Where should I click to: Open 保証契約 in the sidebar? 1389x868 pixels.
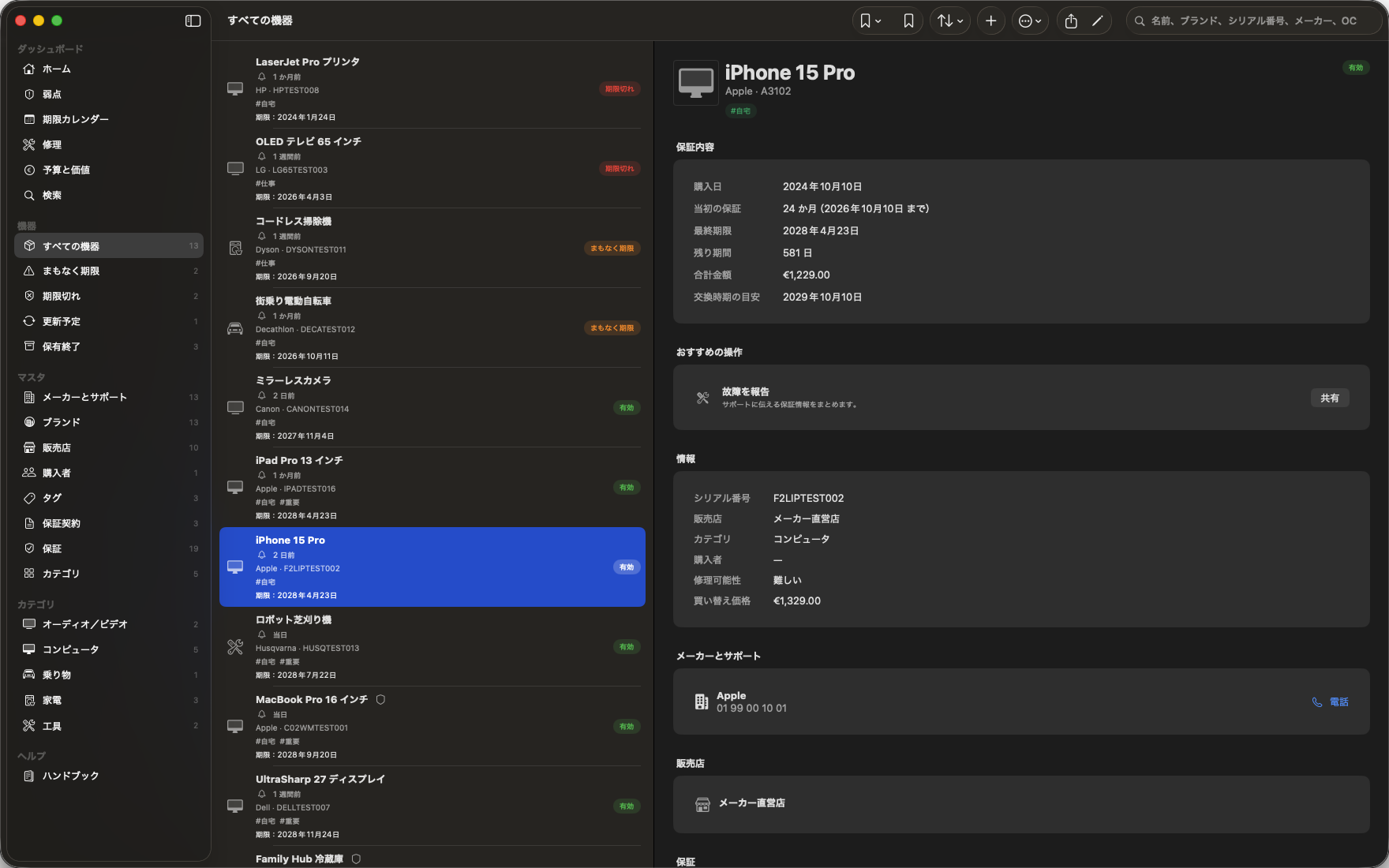(109, 524)
